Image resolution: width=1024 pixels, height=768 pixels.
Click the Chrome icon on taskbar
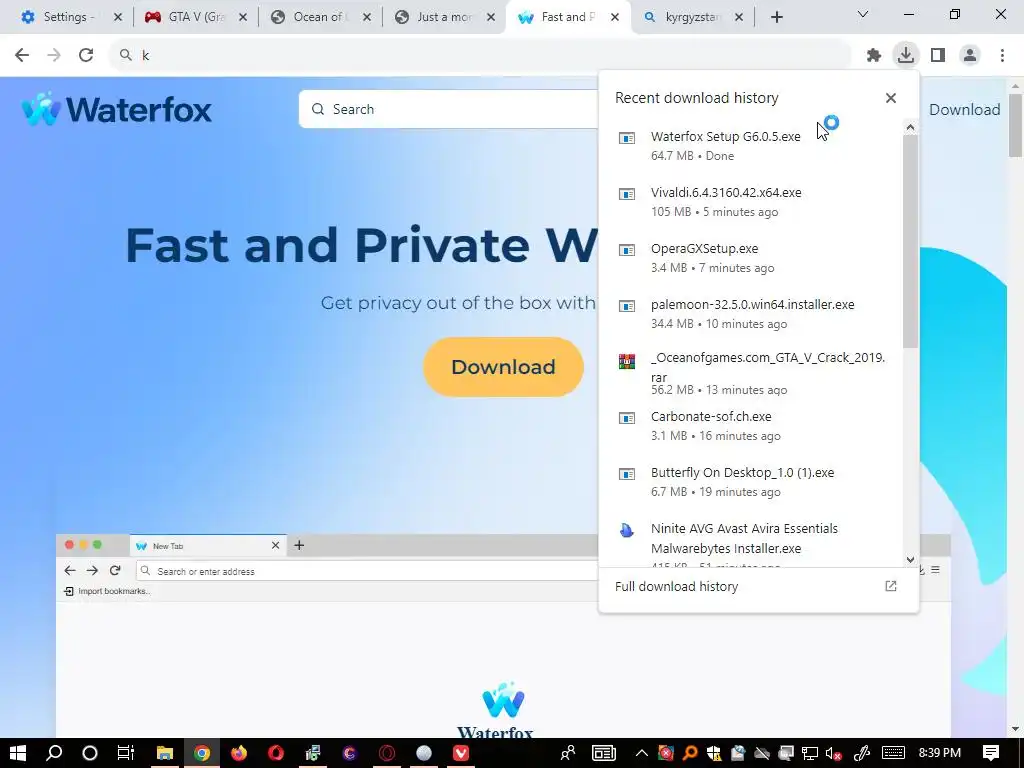(202, 753)
